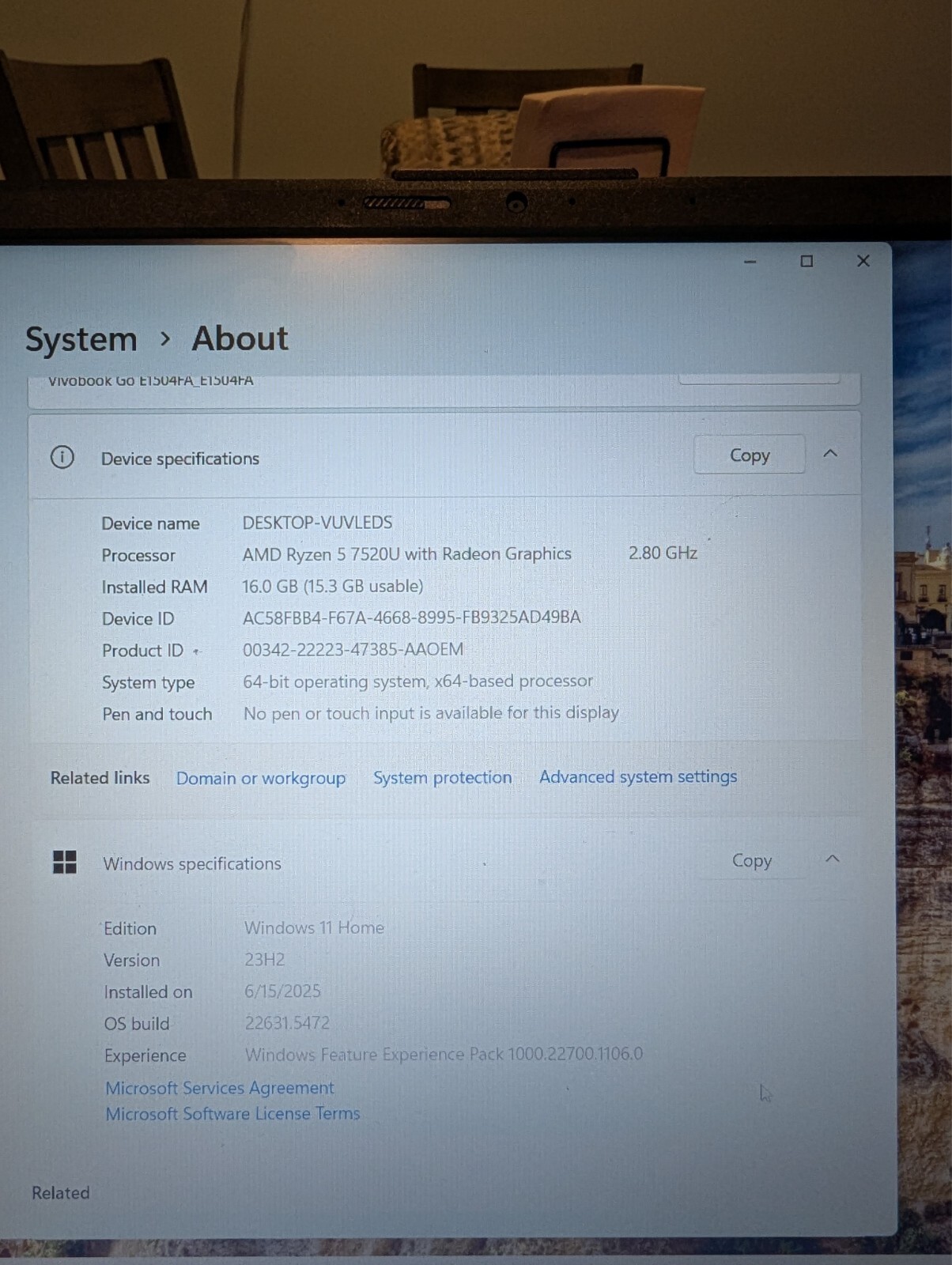This screenshot has width=952, height=1265.
Task: Click the Device name label
Action: (x=150, y=523)
